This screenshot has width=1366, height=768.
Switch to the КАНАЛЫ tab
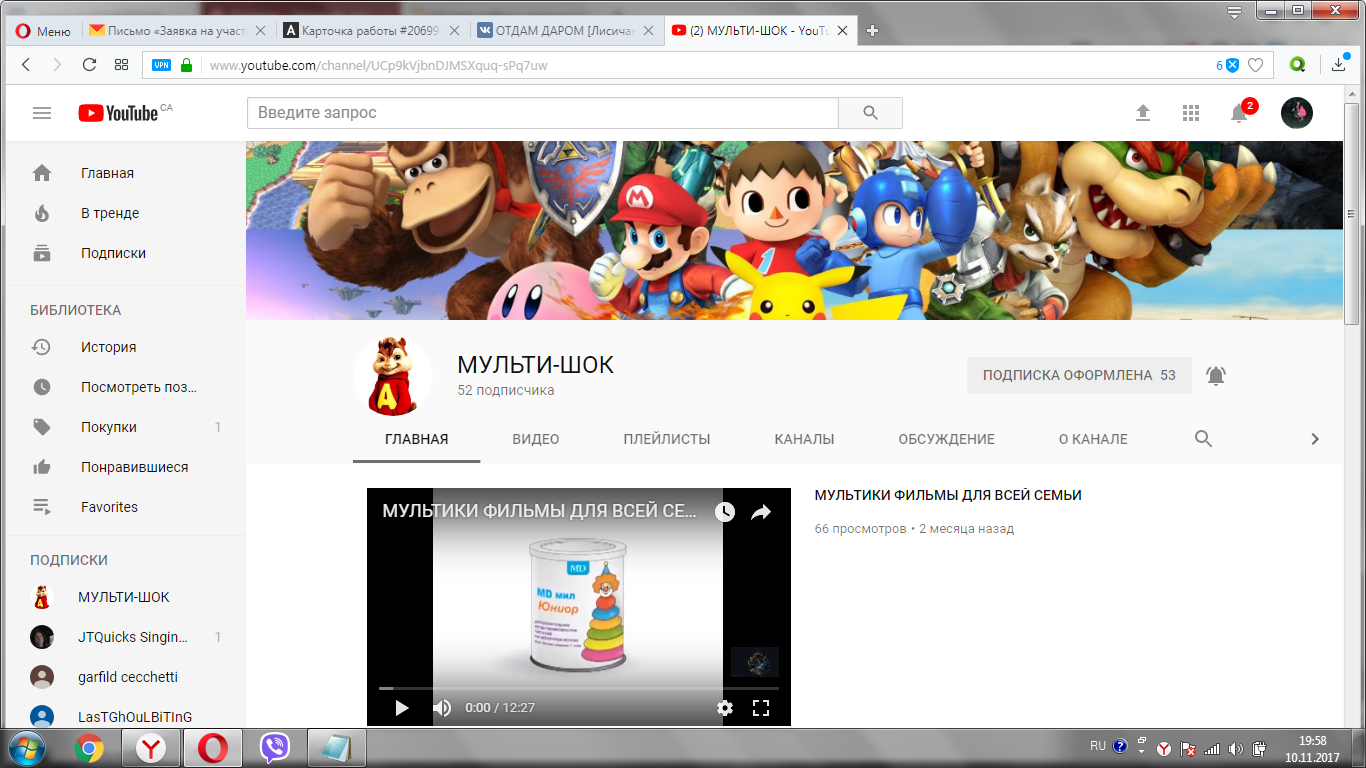[804, 439]
